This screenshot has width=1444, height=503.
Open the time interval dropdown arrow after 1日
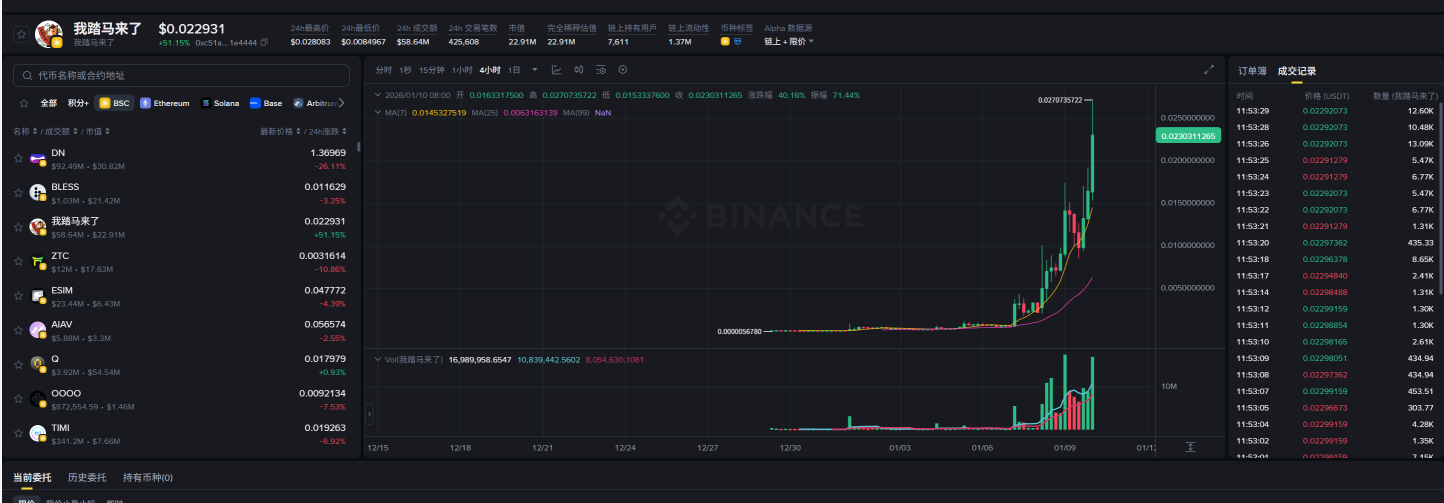coord(535,70)
